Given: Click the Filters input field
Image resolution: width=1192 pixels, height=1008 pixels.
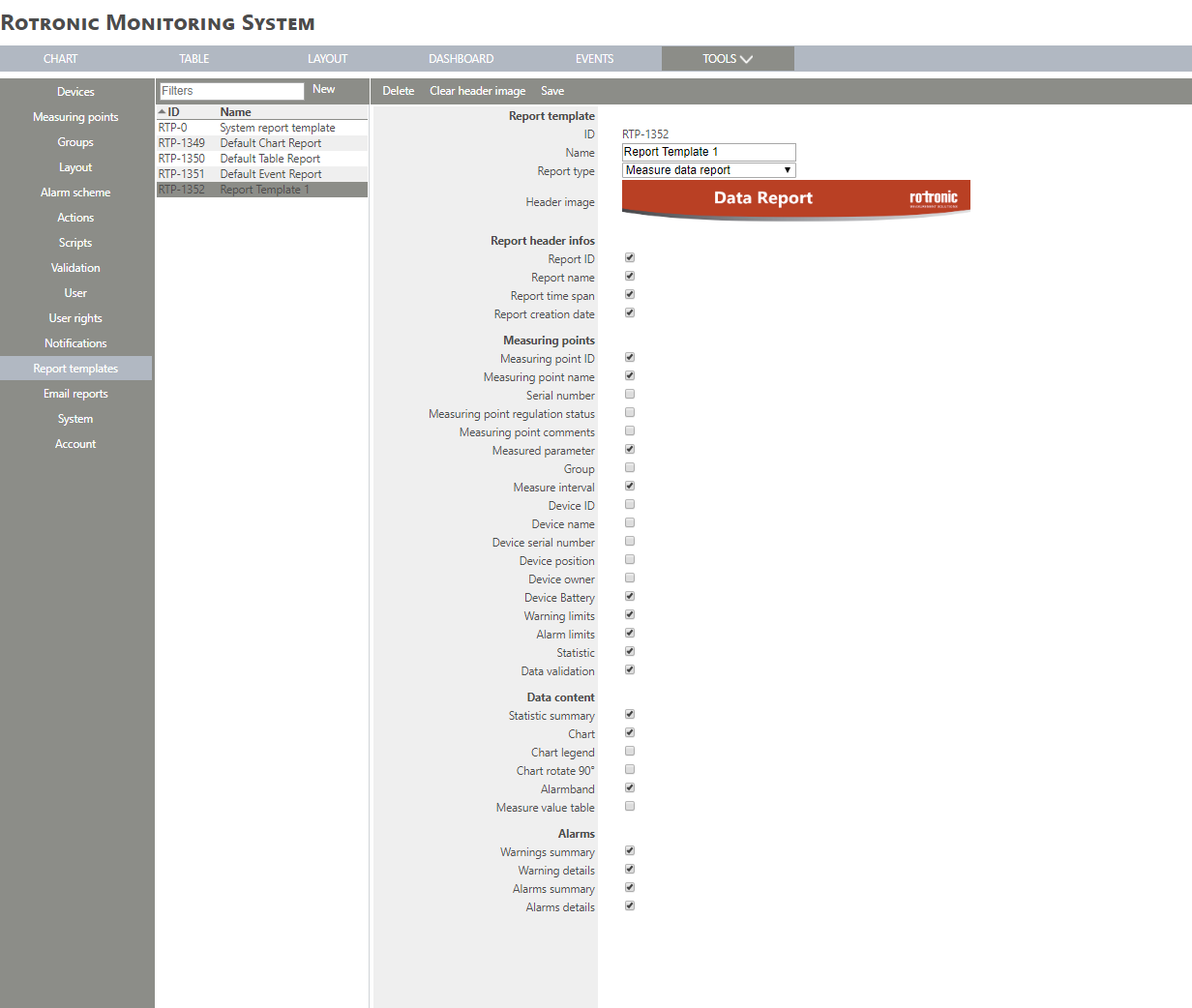Looking at the screenshot, I should (x=231, y=91).
